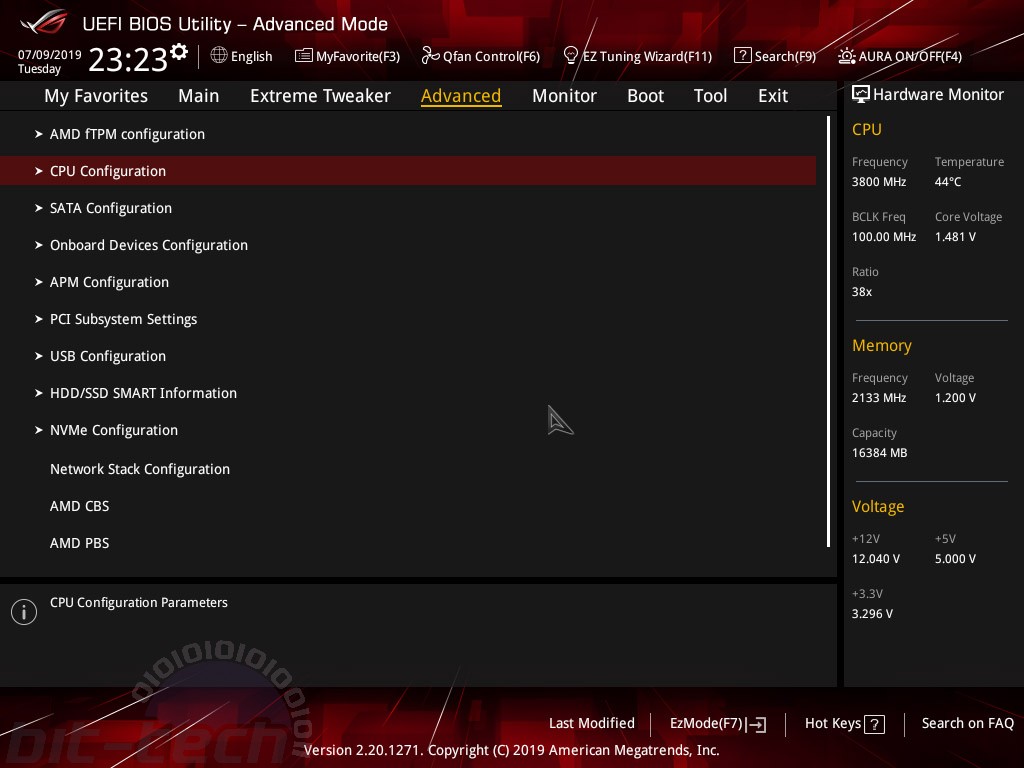Click CPU frequency value 3800 MHz
1024x768 pixels.
click(878, 182)
